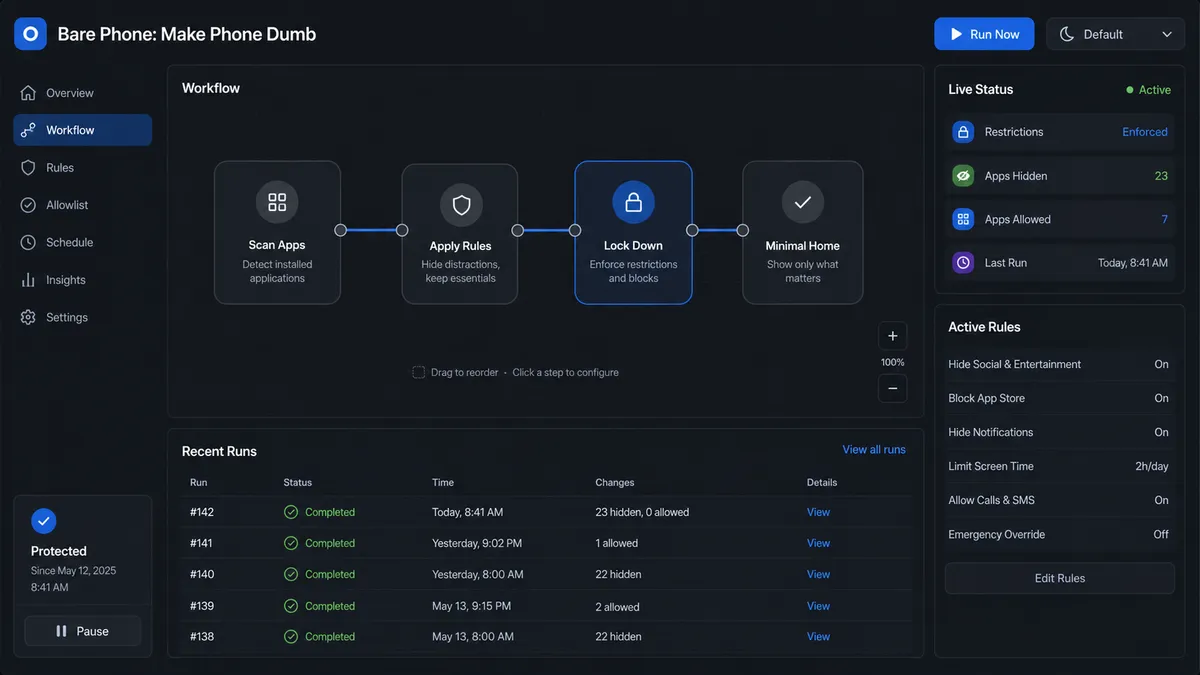Click the Edit Rules button

click(x=1060, y=578)
